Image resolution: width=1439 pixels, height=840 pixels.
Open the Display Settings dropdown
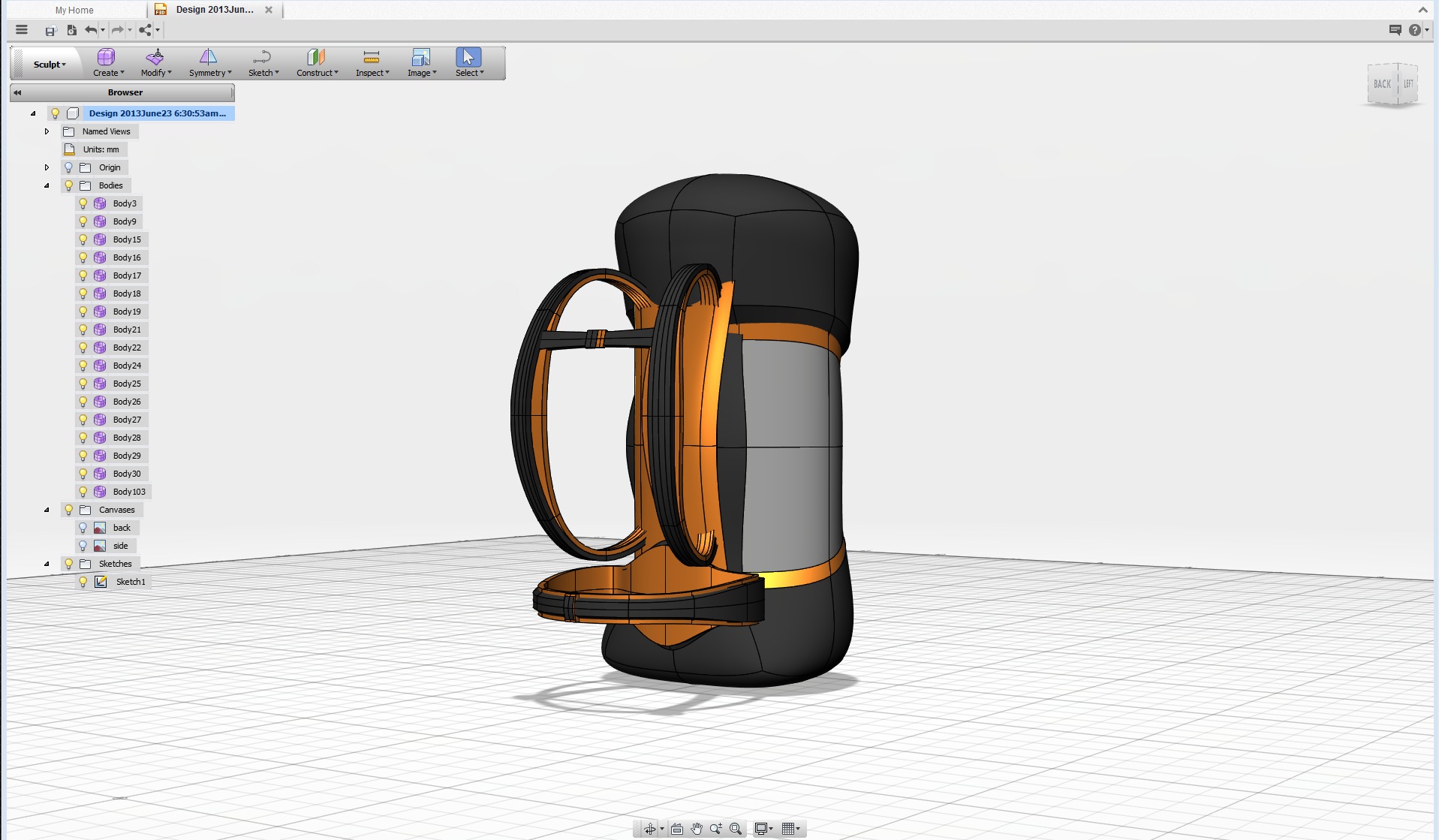(764, 829)
